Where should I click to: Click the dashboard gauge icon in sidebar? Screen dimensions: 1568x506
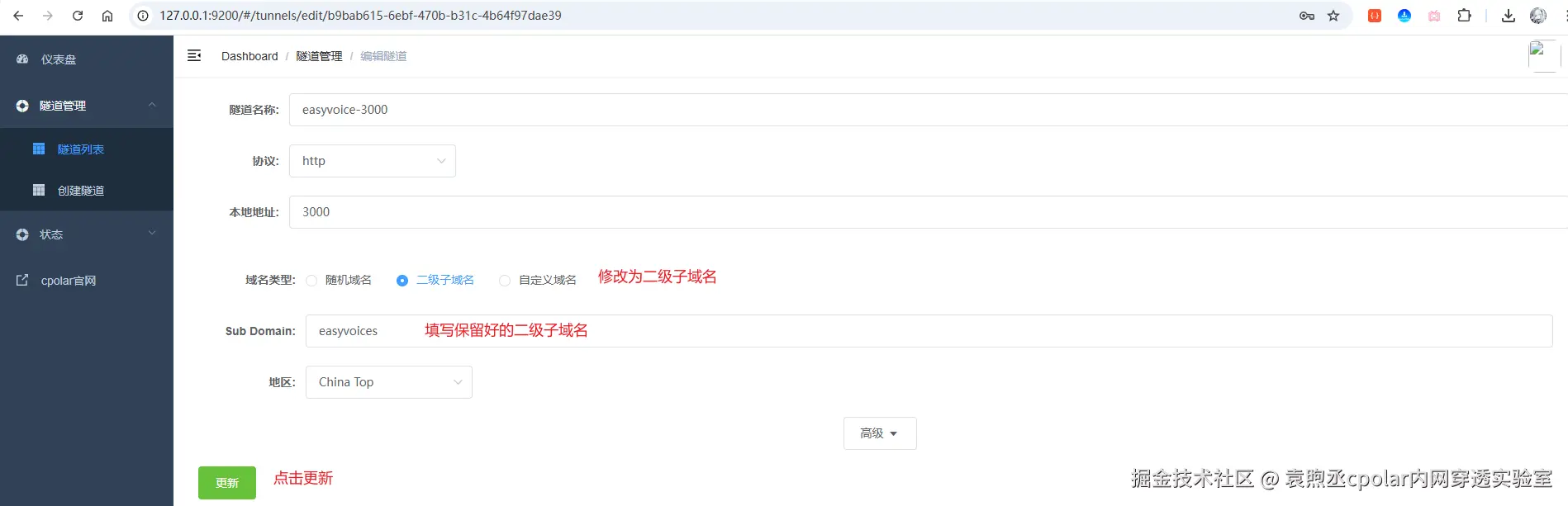click(x=22, y=59)
